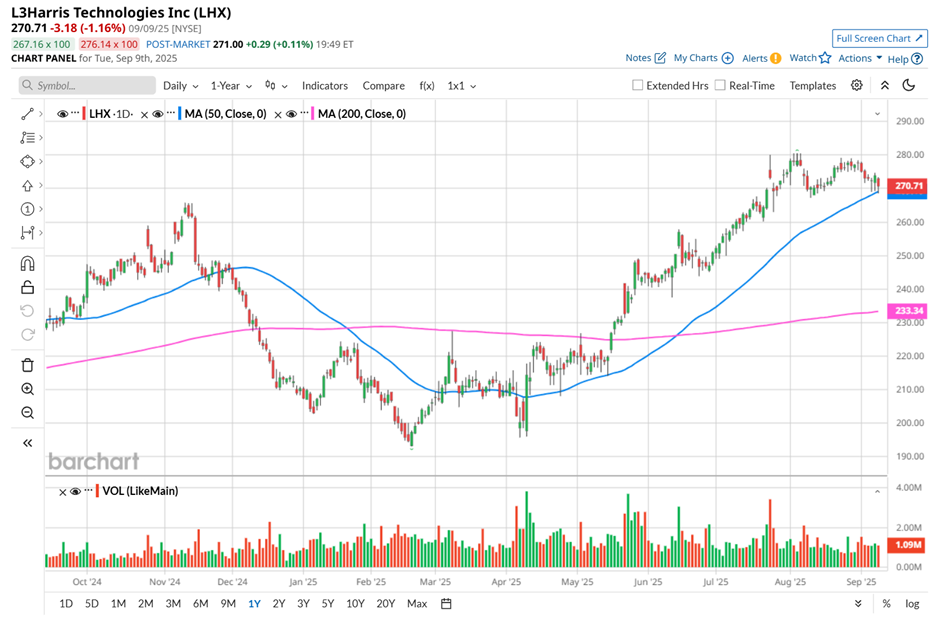The height and width of the screenshot is (617, 940).
Task: Remove the VOL indicator
Action: point(62,492)
